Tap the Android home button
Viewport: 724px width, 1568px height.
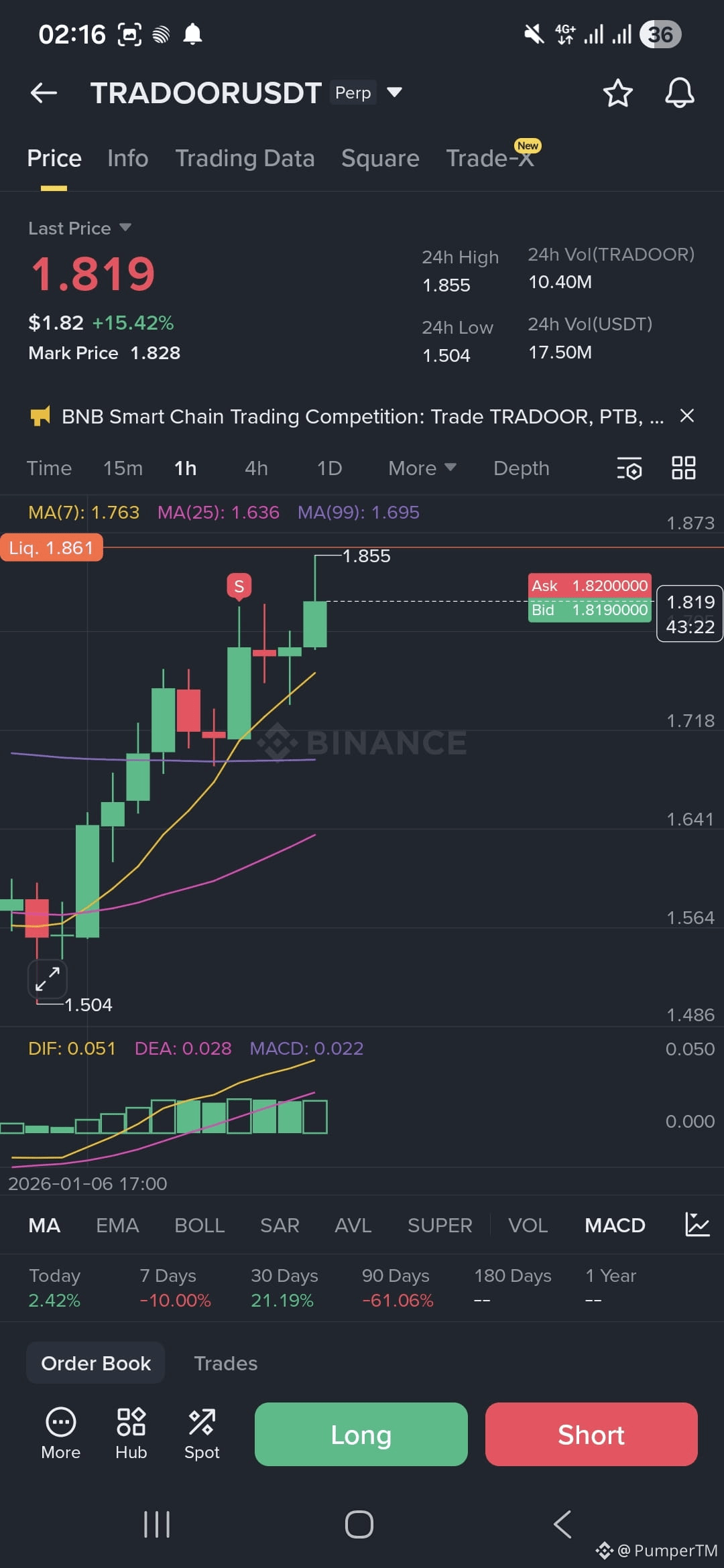click(359, 1524)
